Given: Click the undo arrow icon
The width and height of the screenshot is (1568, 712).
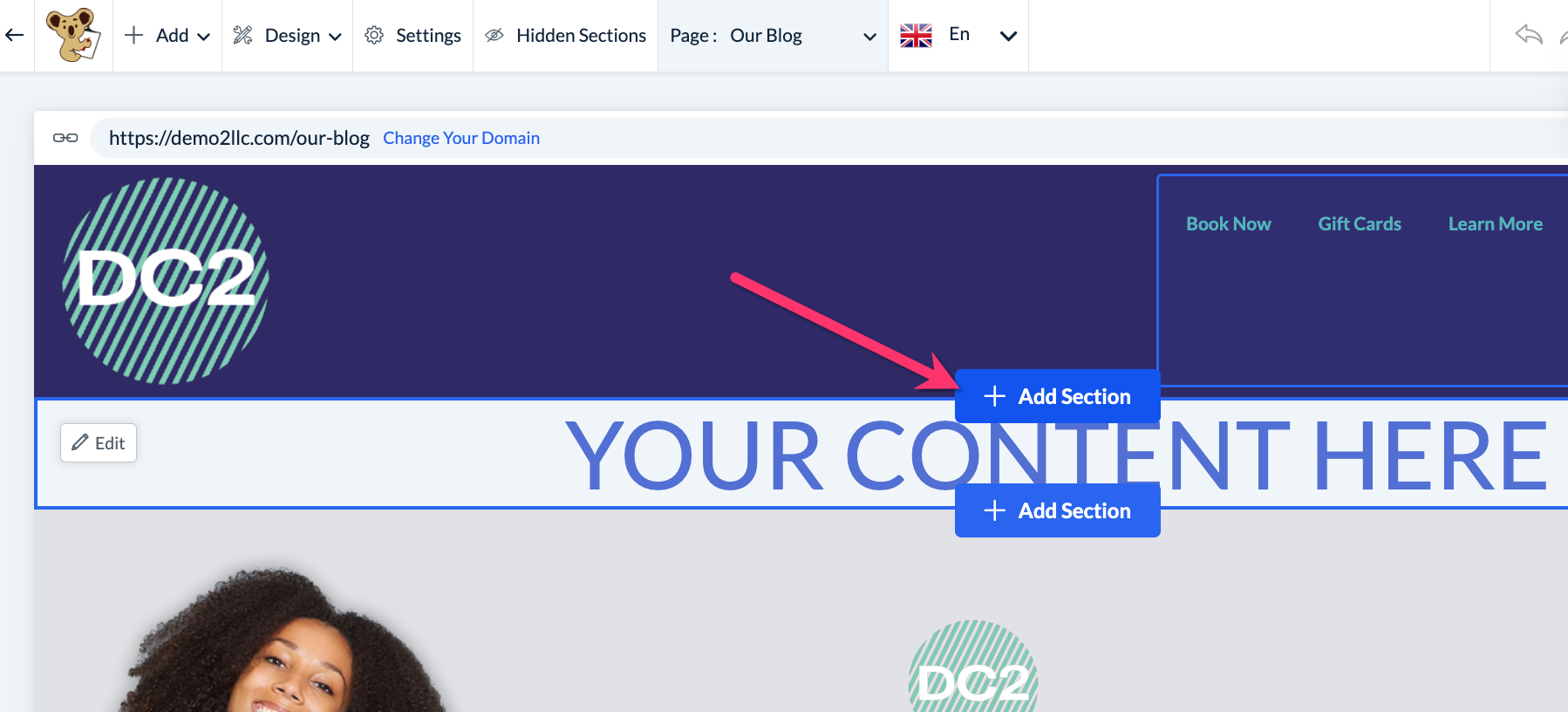Looking at the screenshot, I should 1529,35.
